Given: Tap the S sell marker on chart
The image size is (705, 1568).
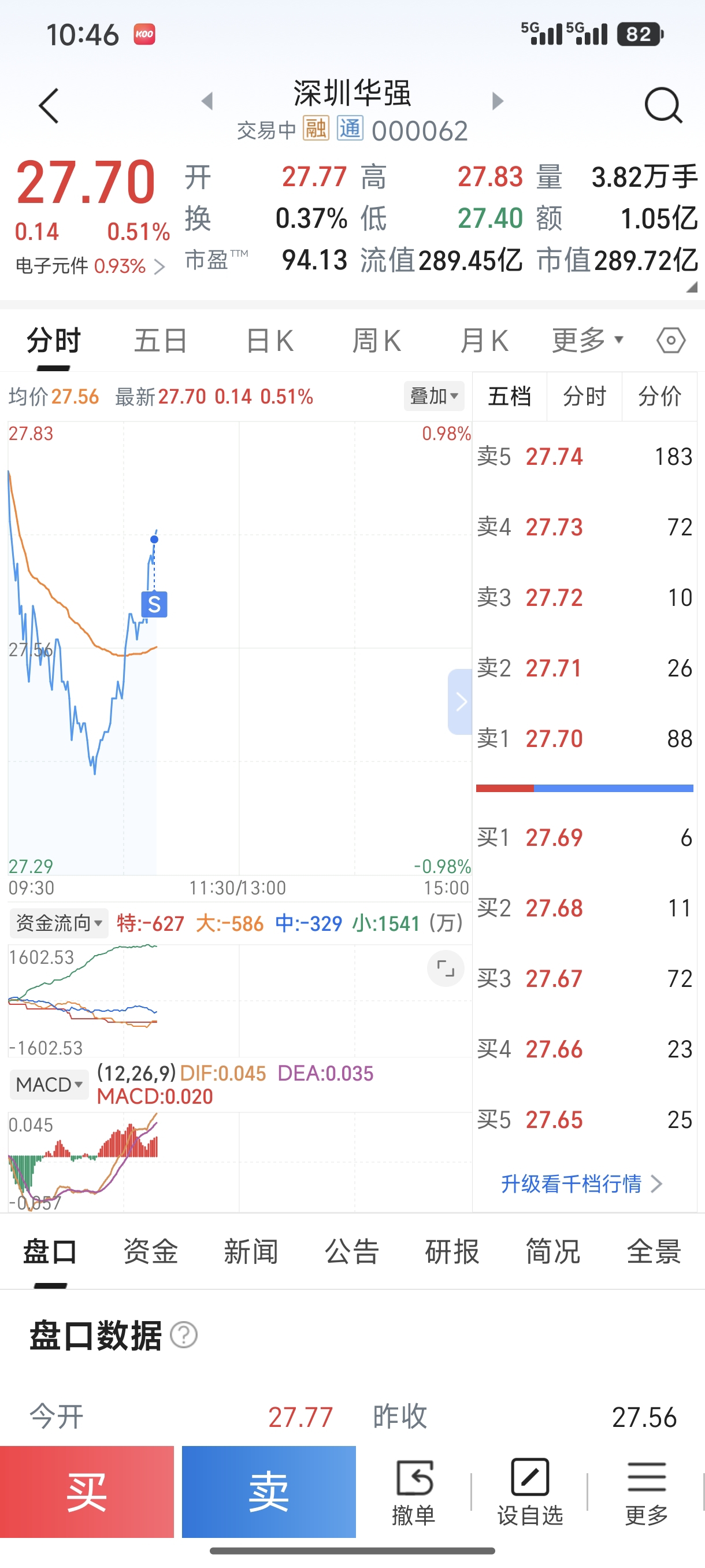Looking at the screenshot, I should [x=154, y=604].
